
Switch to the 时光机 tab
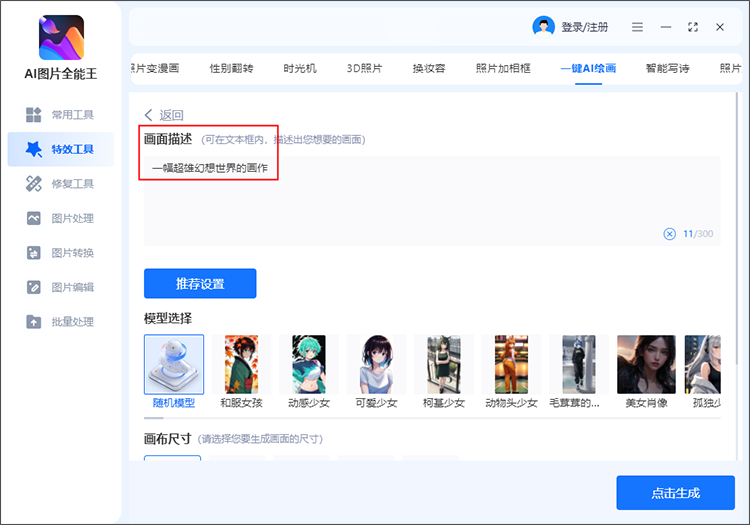[300, 68]
